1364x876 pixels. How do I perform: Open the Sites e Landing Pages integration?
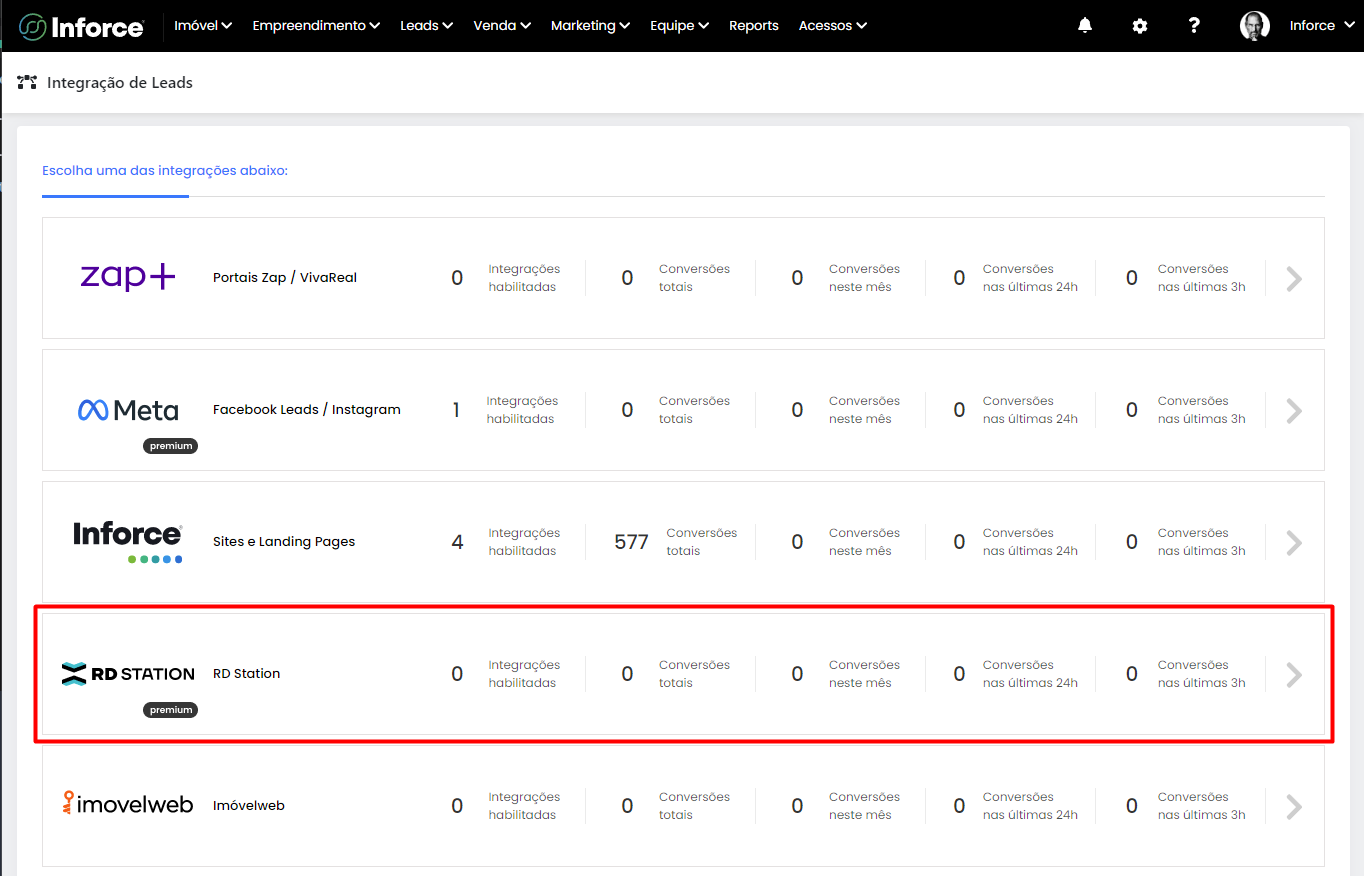click(284, 542)
